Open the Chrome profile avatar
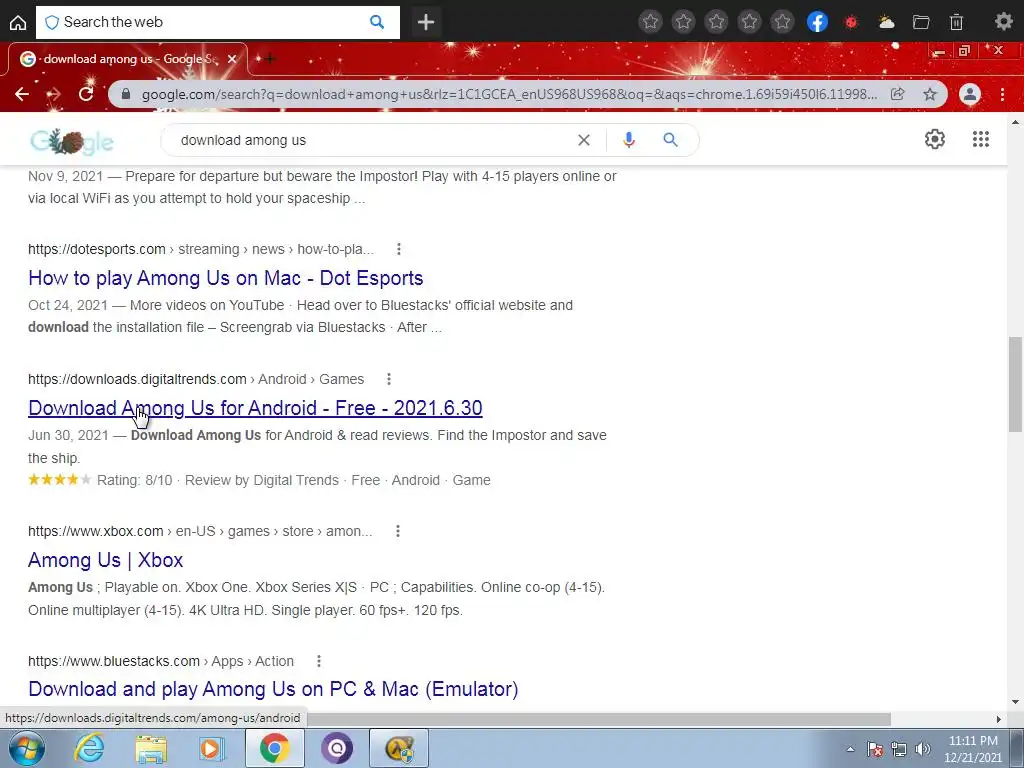The image size is (1024, 768). tap(970, 94)
